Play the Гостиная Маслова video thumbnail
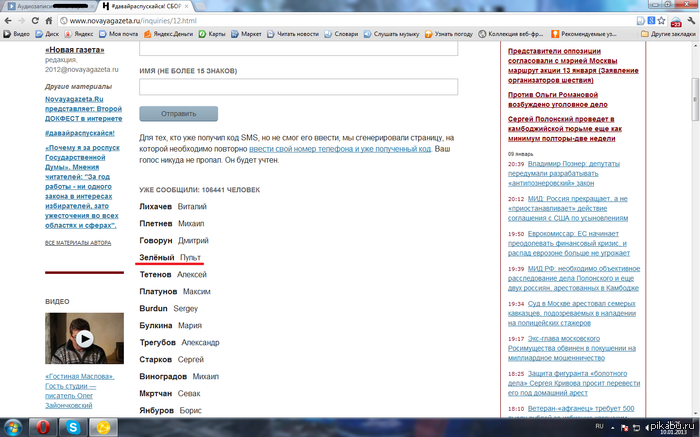 tap(84, 338)
